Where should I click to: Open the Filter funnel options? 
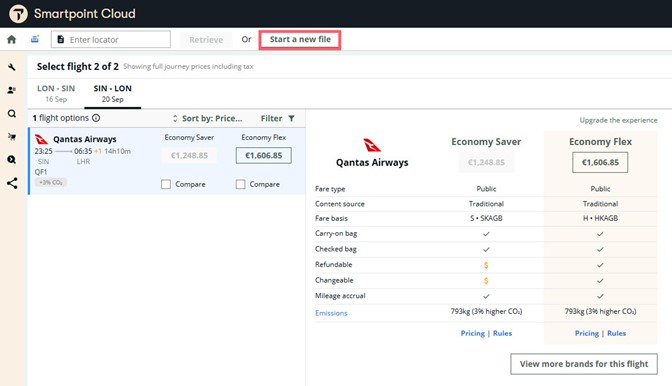pos(277,118)
